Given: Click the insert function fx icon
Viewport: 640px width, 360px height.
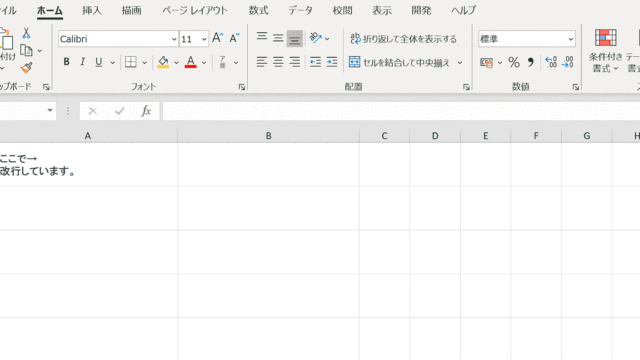Looking at the screenshot, I should [146, 111].
